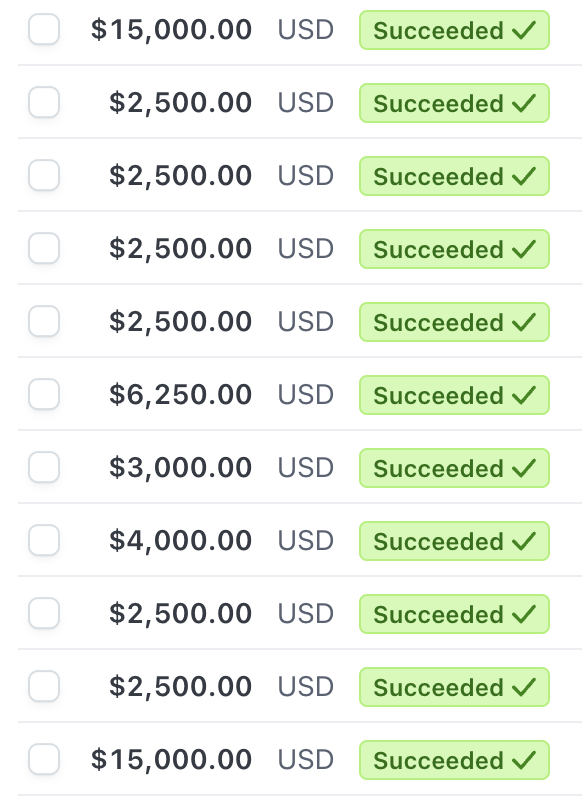The width and height of the screenshot is (582, 798).
Task: Tick the checkbox beside $3,000.00
Action: [x=44, y=467]
